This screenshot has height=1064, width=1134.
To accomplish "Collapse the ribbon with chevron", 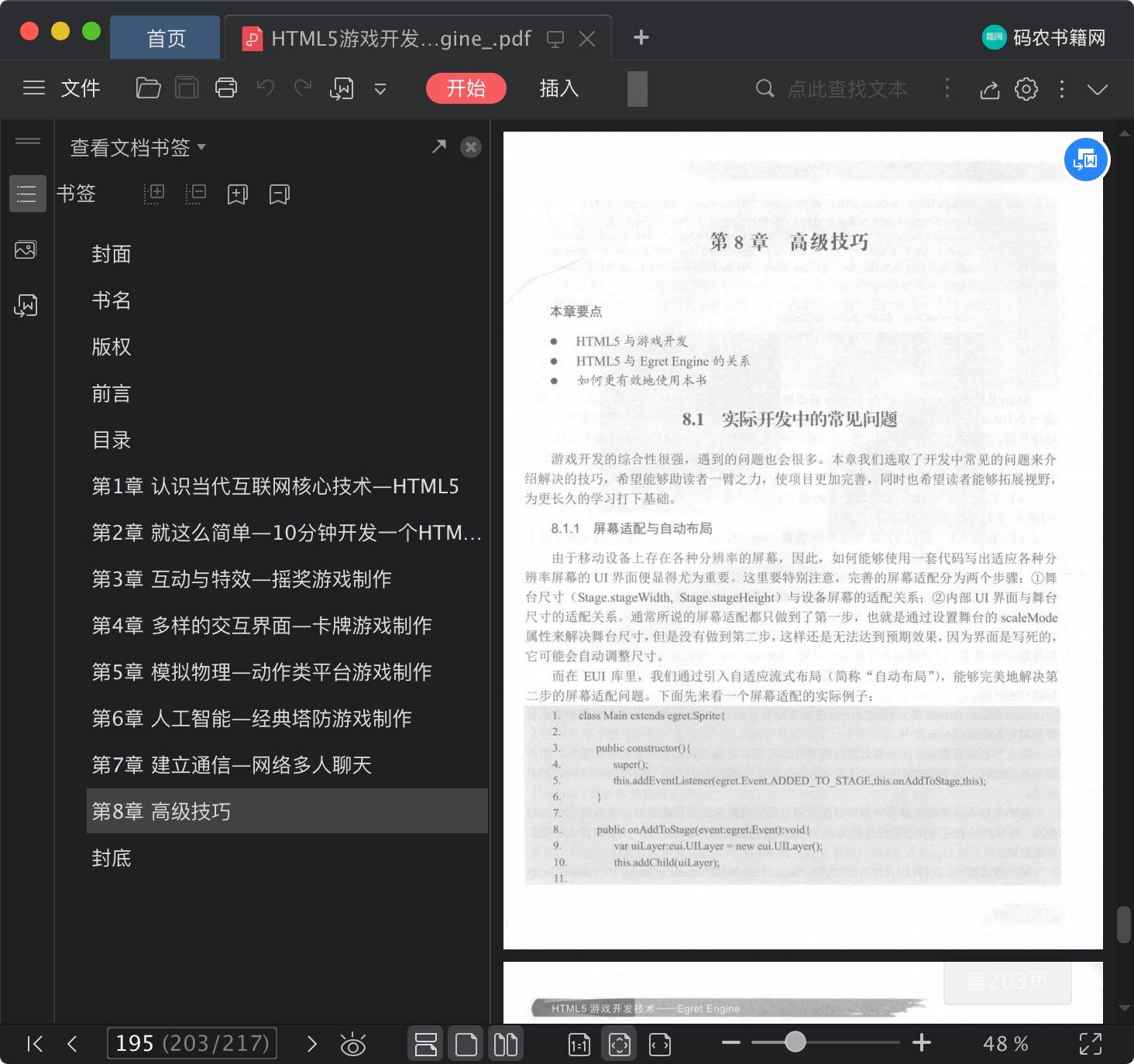I will click(1098, 89).
